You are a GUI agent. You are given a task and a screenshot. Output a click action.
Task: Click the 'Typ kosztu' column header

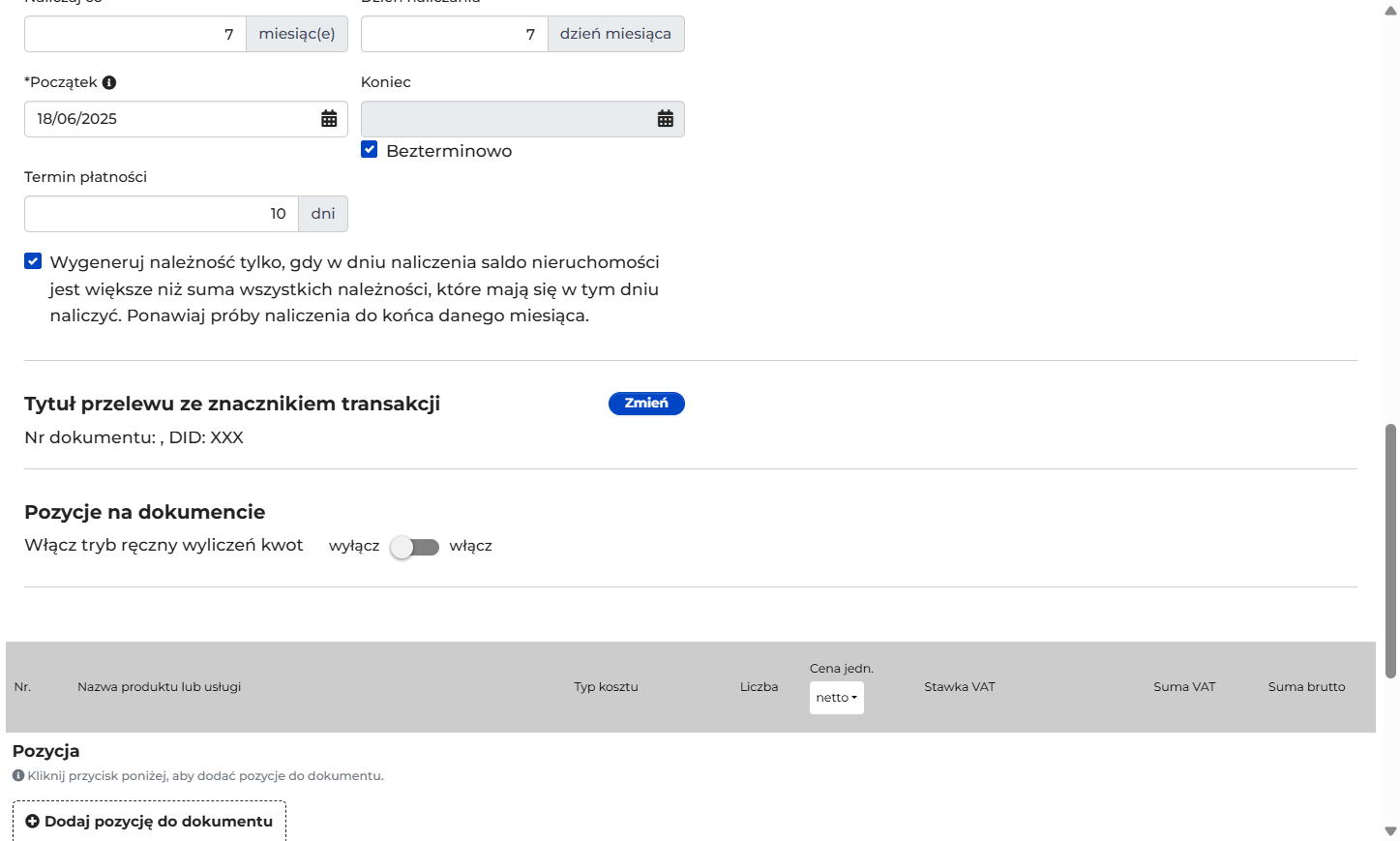[606, 687]
